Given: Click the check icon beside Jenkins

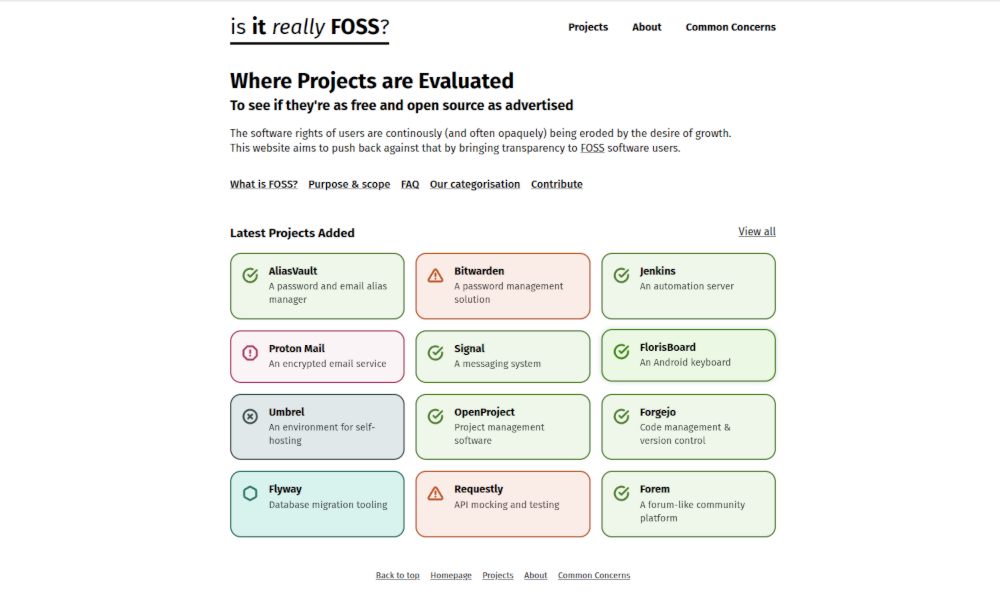Looking at the screenshot, I should [621, 275].
